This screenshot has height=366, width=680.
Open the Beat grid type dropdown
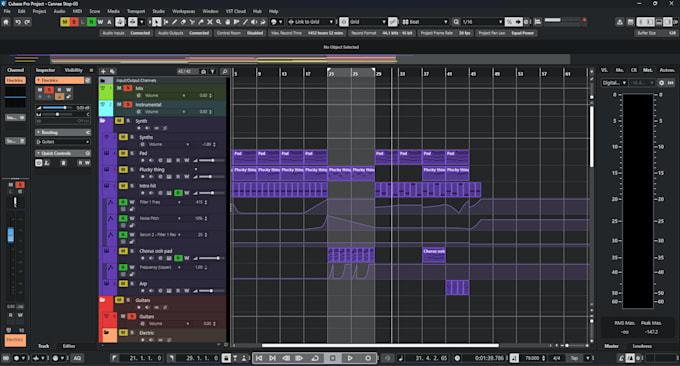pyautogui.click(x=425, y=22)
